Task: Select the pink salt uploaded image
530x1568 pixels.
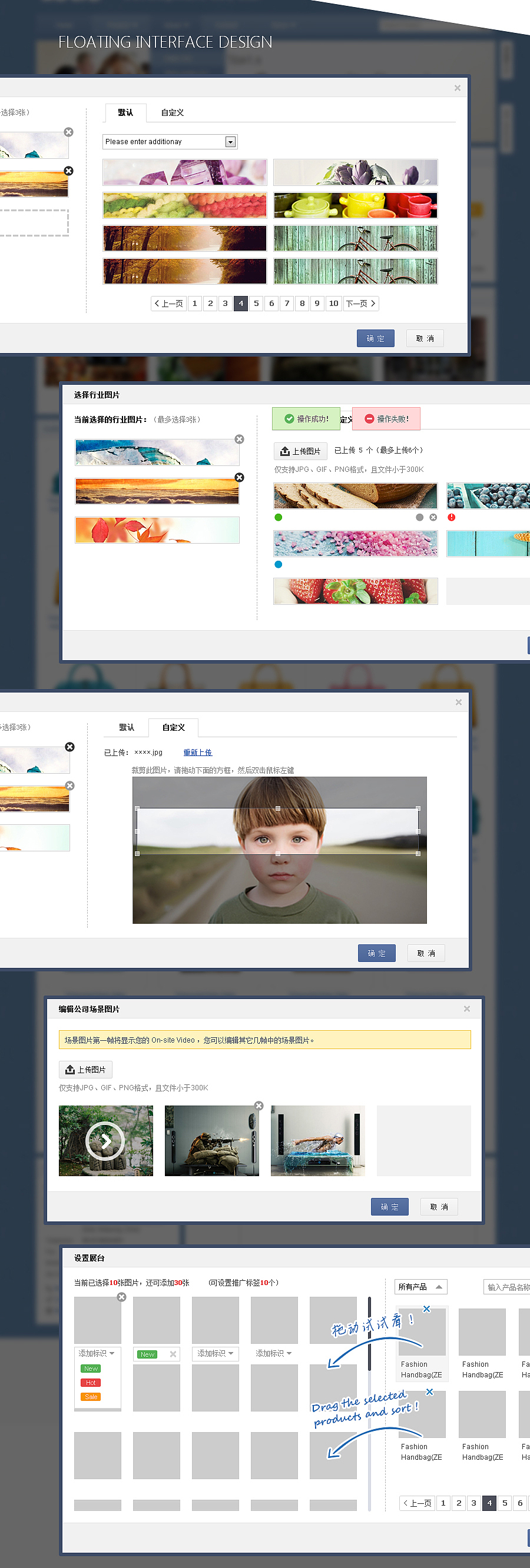Action: pos(356,544)
